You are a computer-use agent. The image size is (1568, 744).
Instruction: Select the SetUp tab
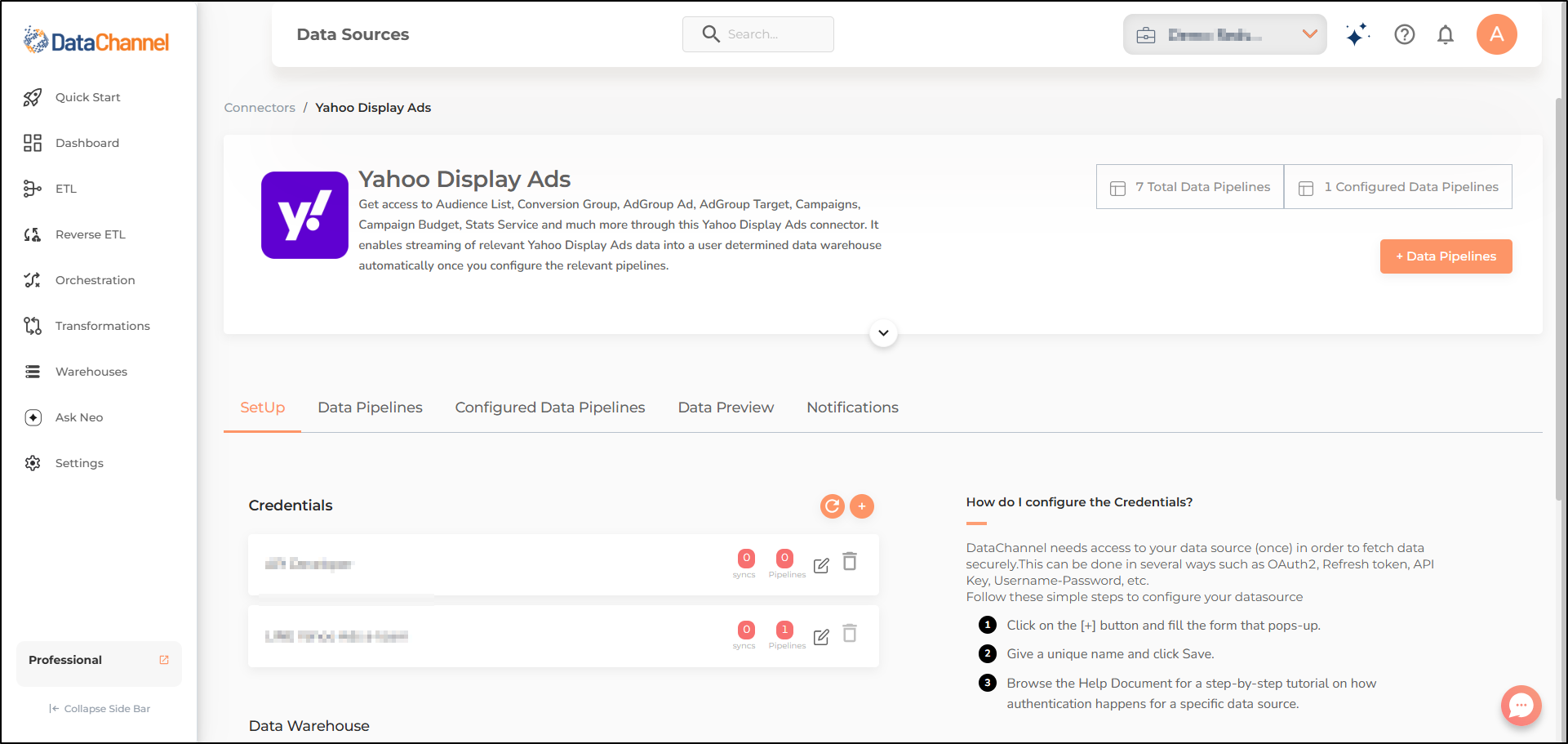(263, 408)
